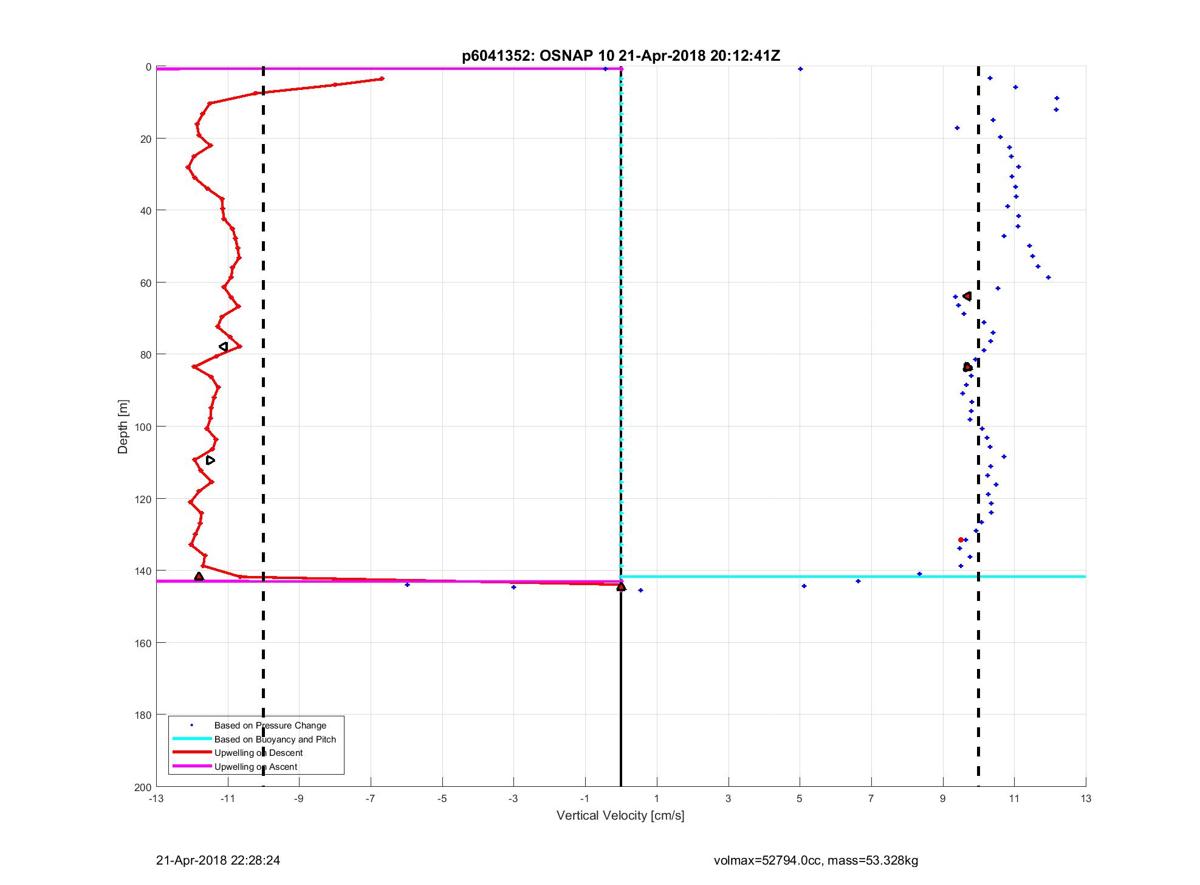Image resolution: width=1200 pixels, height=885 pixels.
Task: Click x-axis tick label '-1'
Action: point(585,799)
